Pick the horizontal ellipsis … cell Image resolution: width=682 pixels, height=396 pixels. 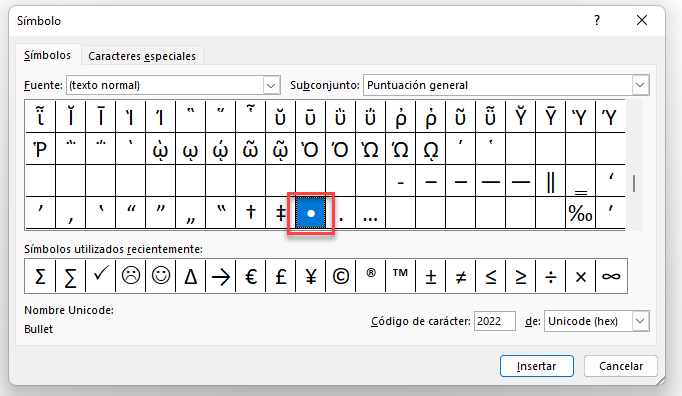[x=371, y=213]
